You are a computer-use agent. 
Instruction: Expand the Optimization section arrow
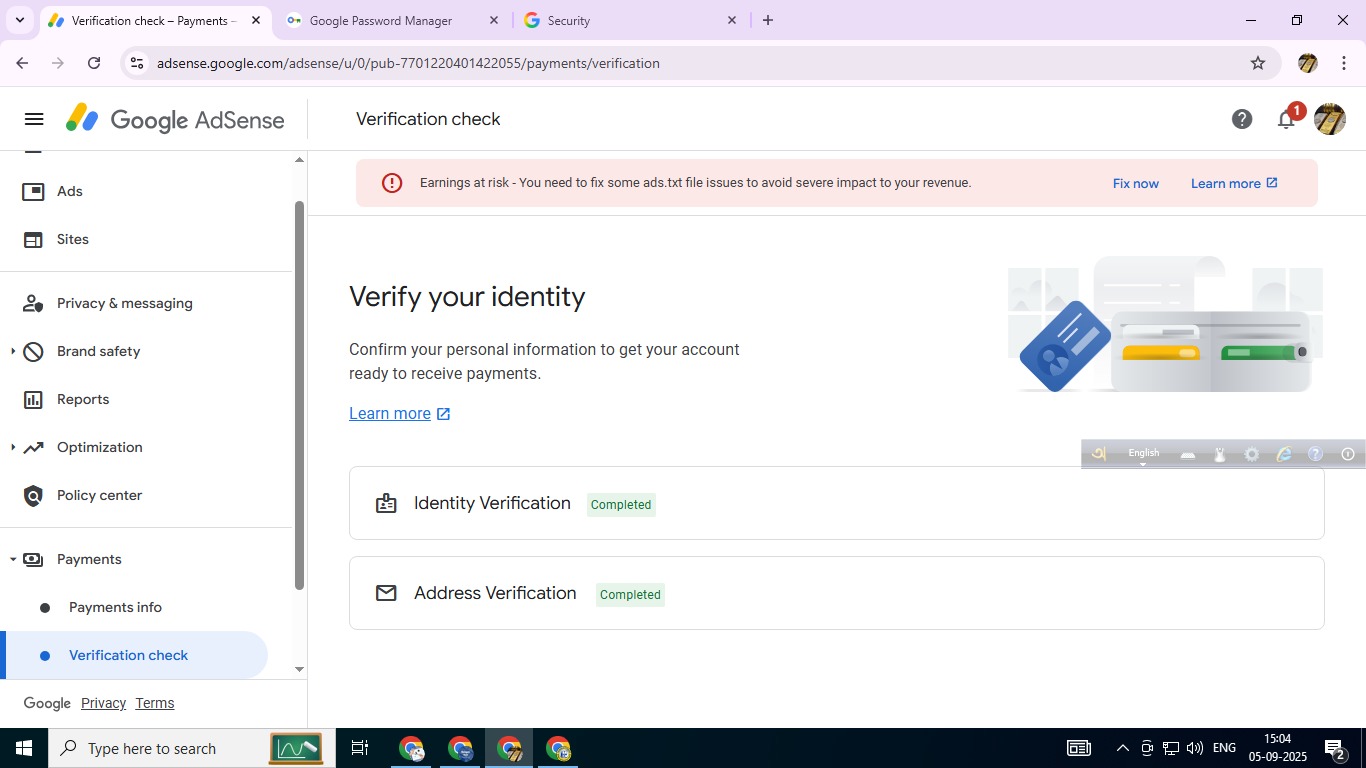coord(12,447)
